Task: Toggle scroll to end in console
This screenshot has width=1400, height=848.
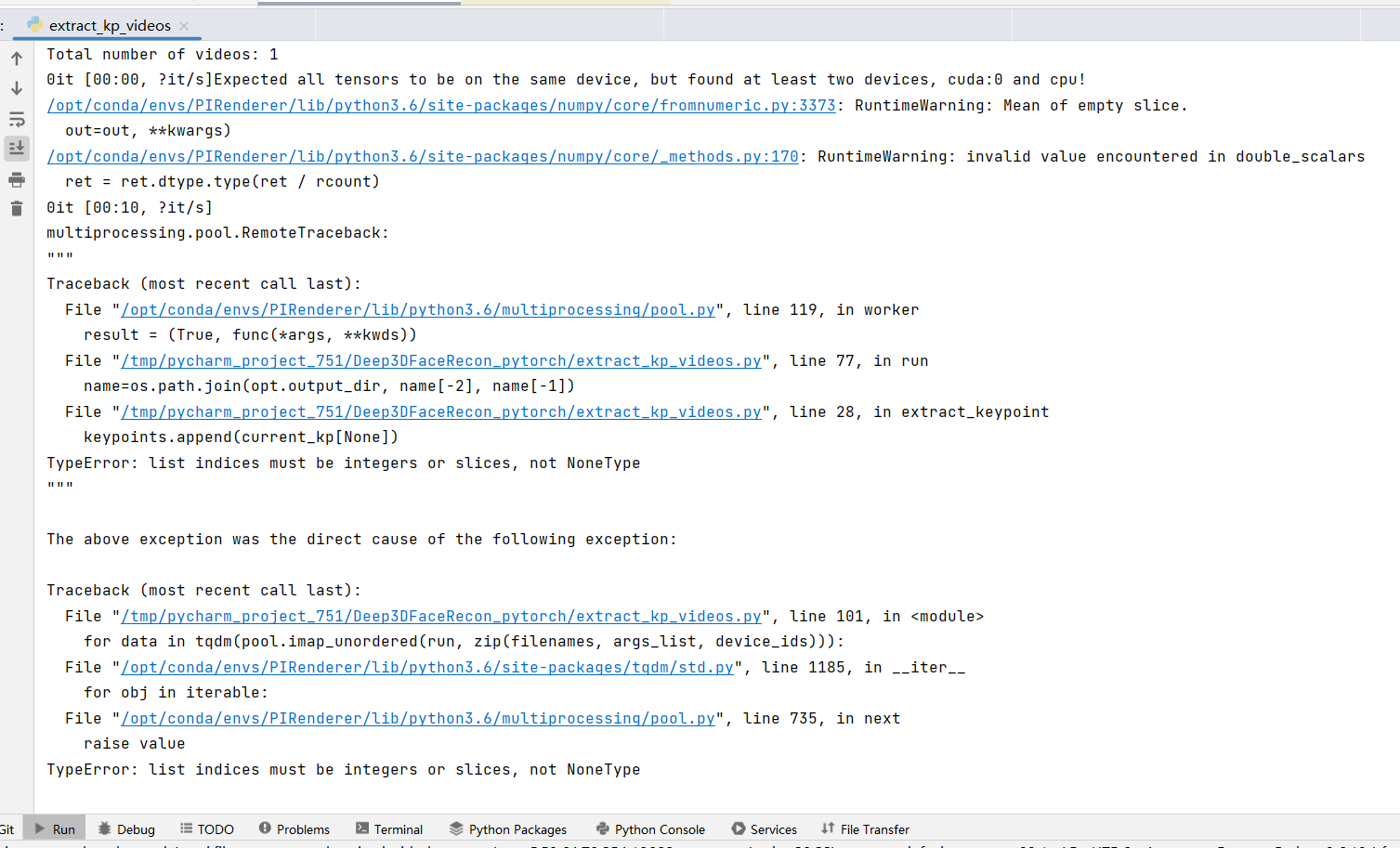Action: click(x=16, y=147)
